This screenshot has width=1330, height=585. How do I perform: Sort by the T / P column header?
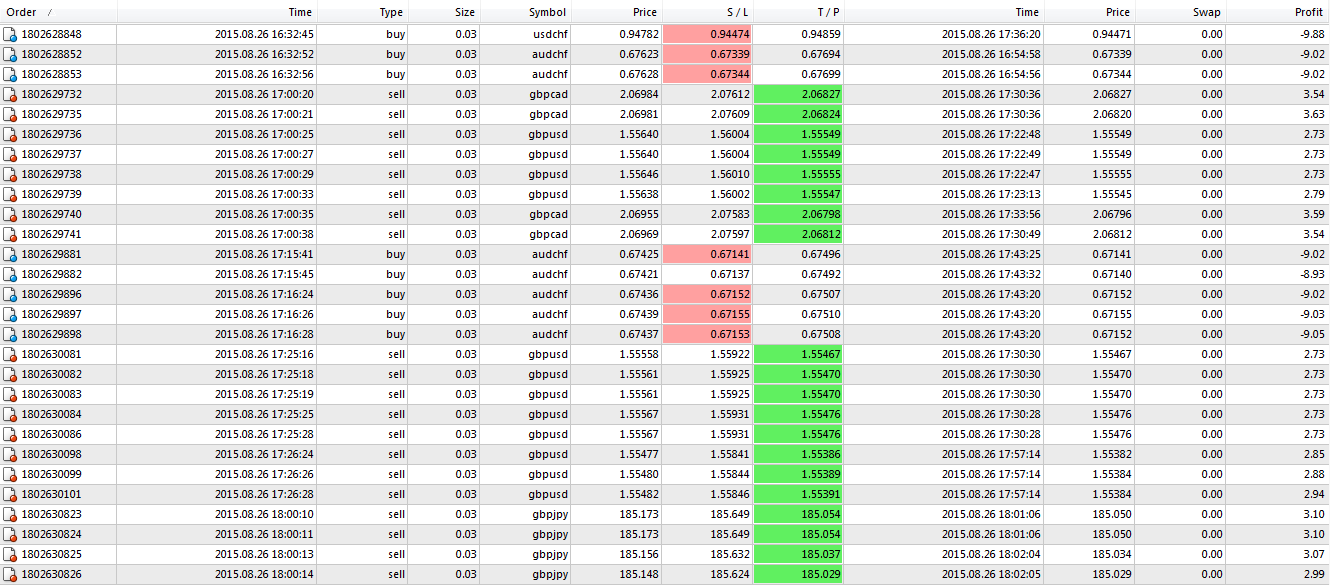[798, 12]
